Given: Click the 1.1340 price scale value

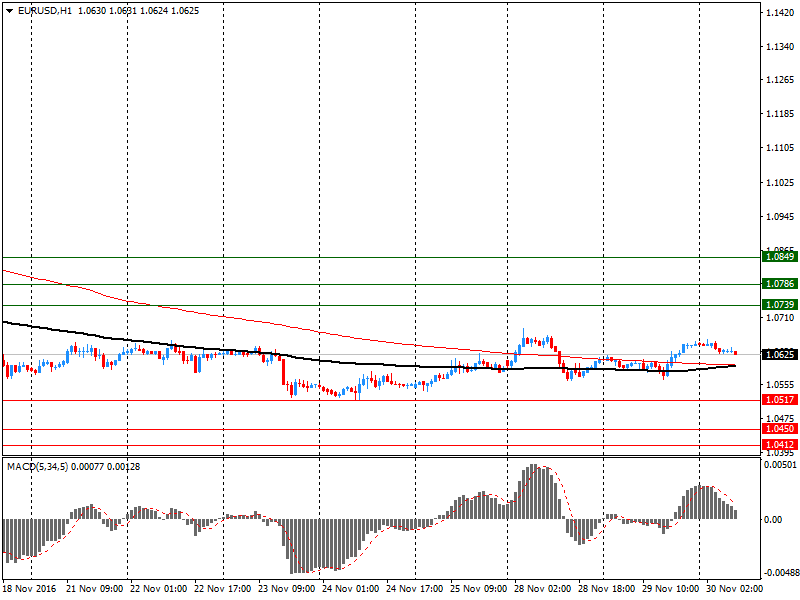Looking at the screenshot, I should [781, 46].
